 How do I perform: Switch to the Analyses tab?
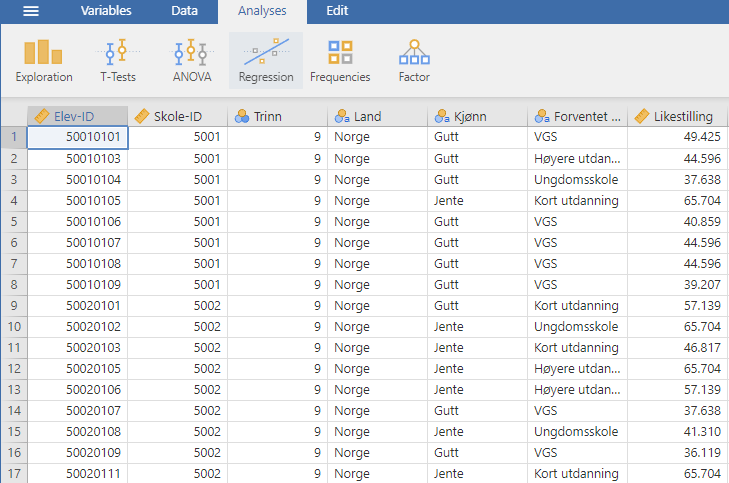[x=262, y=11]
